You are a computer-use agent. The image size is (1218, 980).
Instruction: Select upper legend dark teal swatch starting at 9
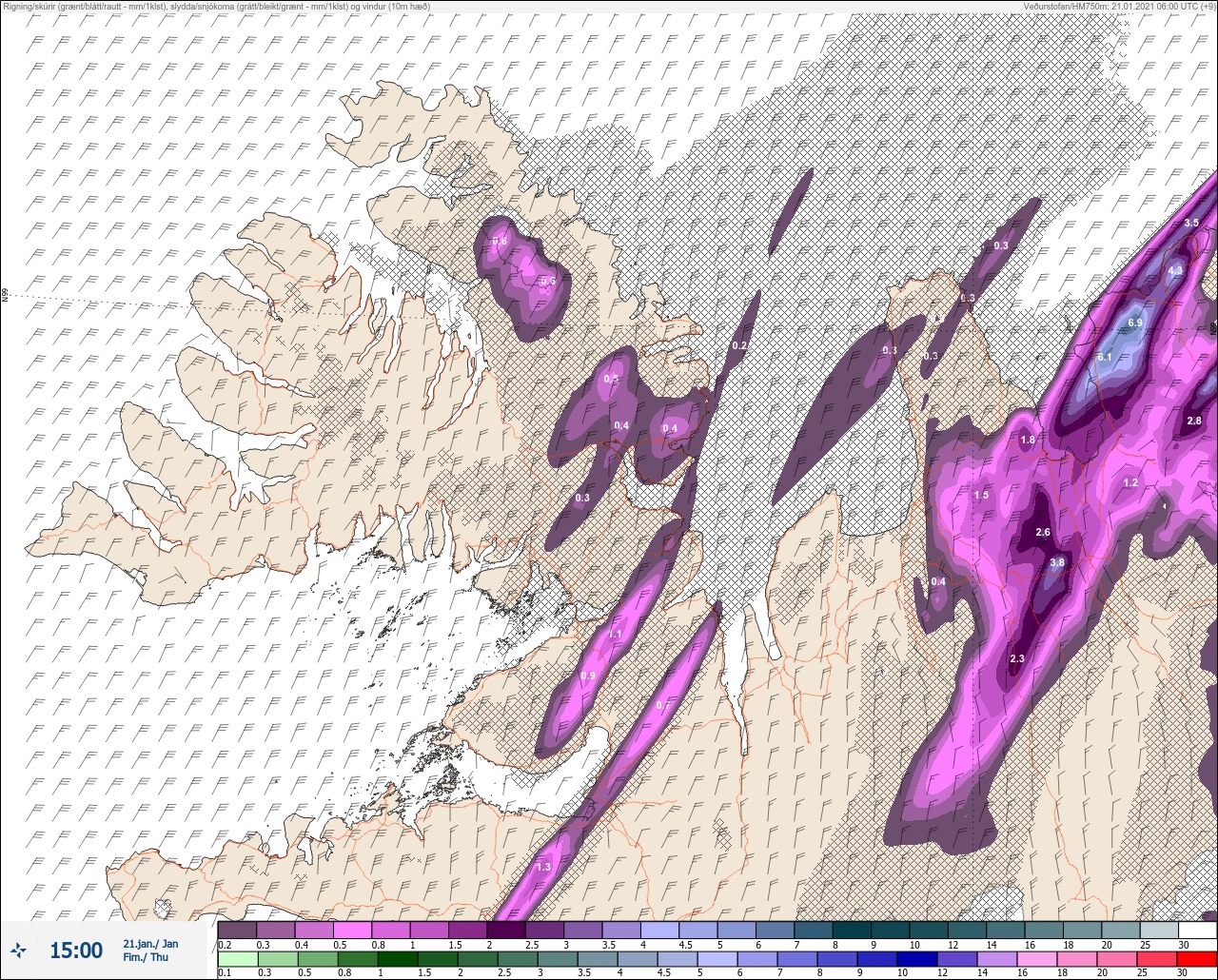[x=890, y=930]
